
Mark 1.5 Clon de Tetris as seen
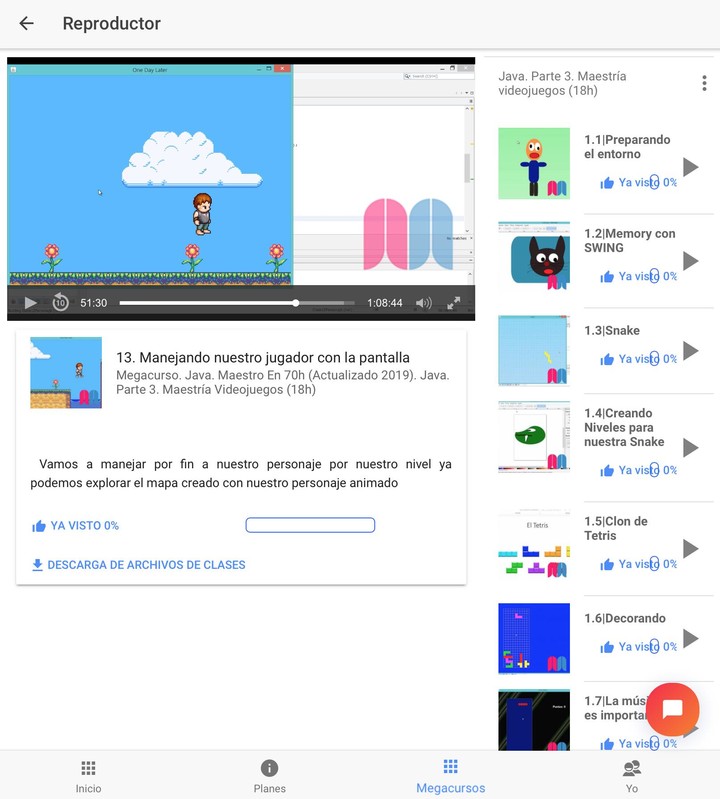(x=638, y=565)
